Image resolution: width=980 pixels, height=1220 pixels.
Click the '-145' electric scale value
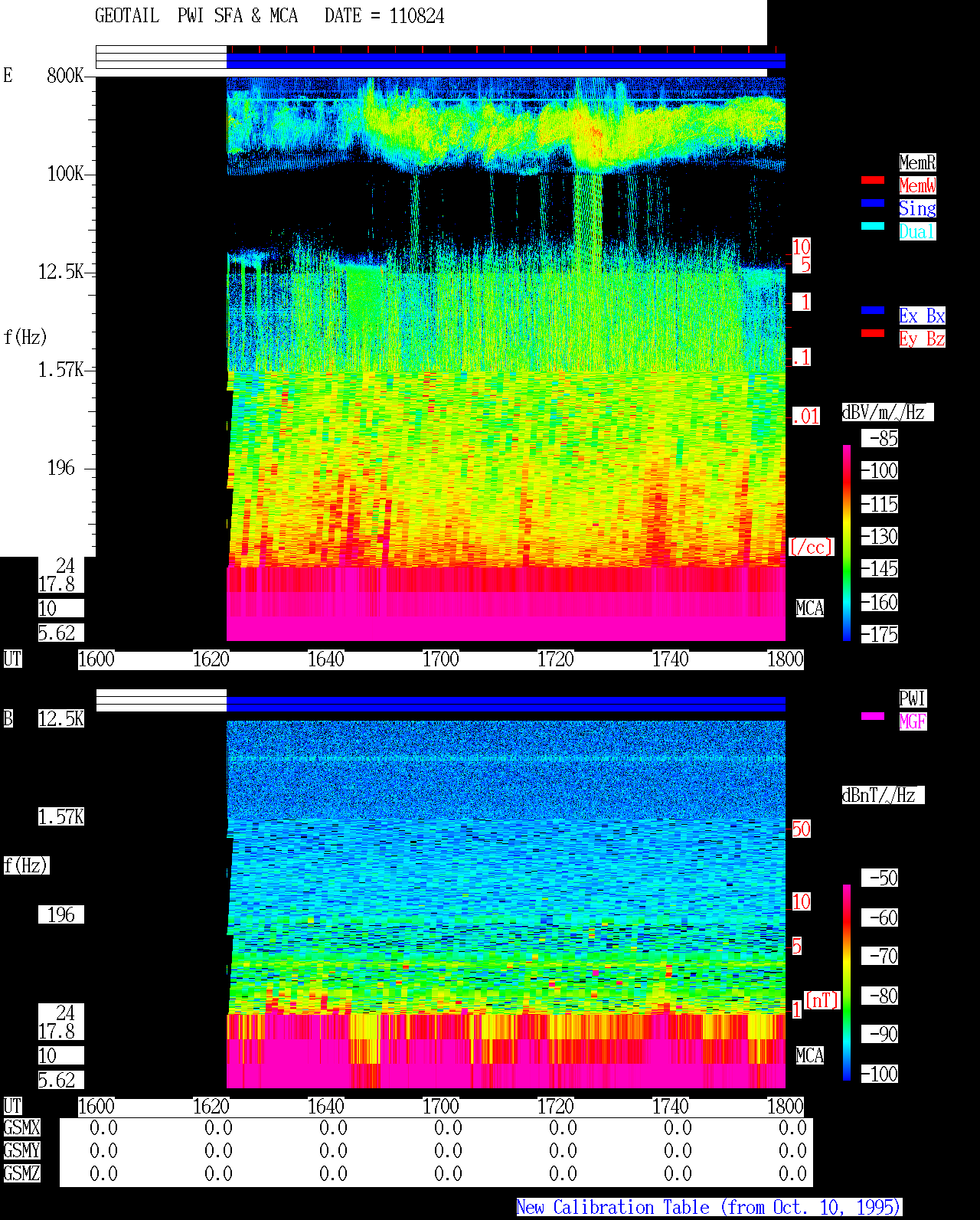pyautogui.click(x=880, y=568)
